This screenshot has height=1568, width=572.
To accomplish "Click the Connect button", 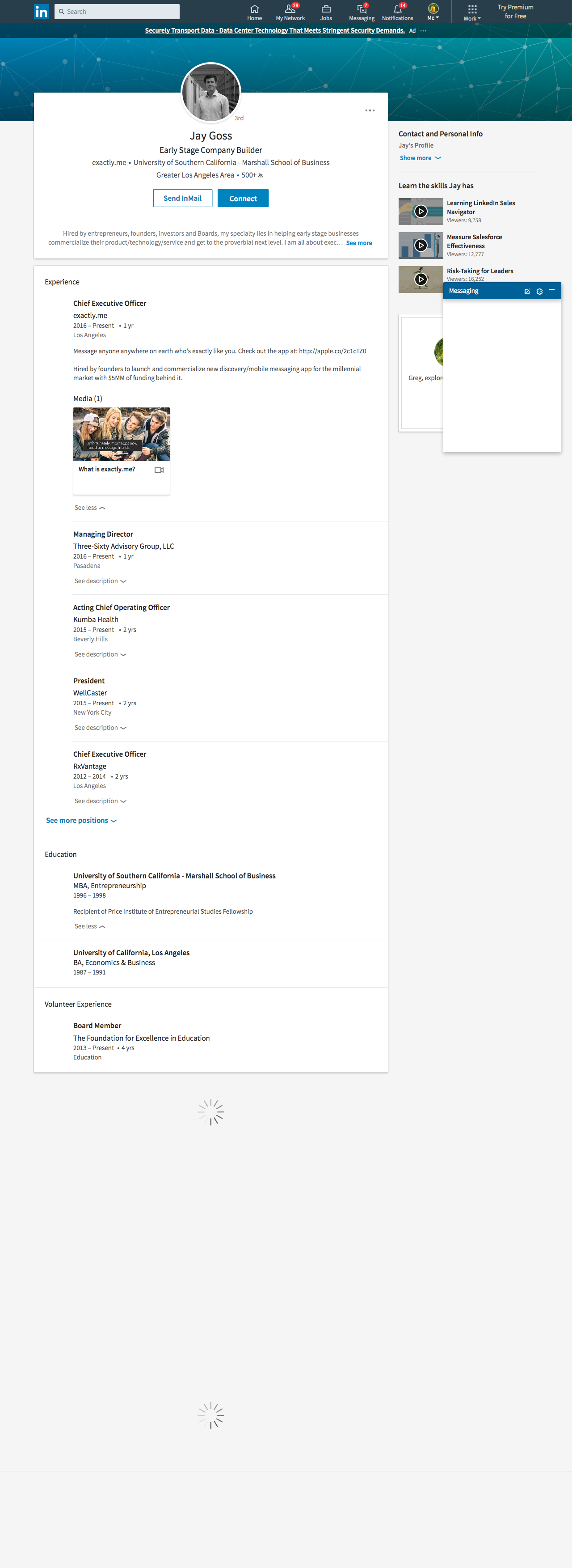I will click(243, 199).
